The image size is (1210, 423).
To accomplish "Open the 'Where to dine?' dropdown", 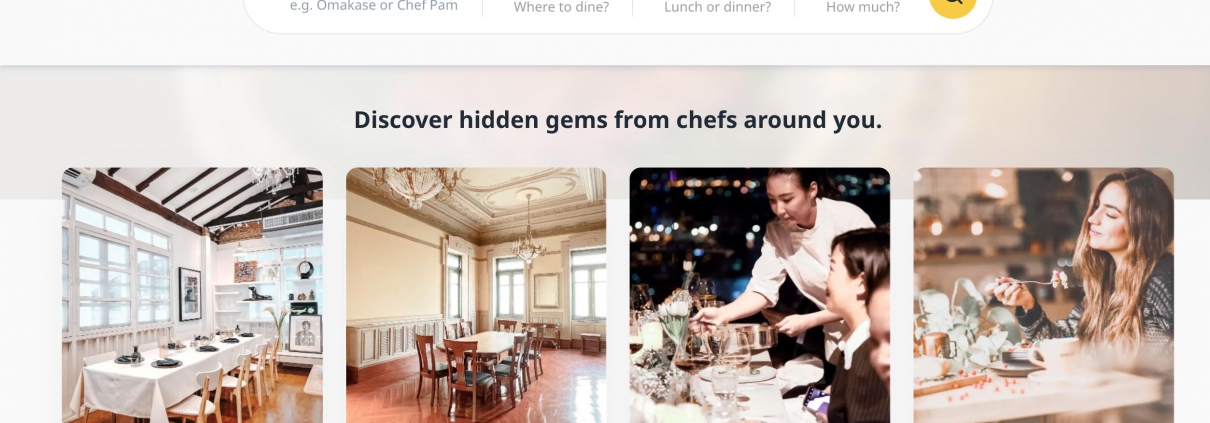I will 561,7.
